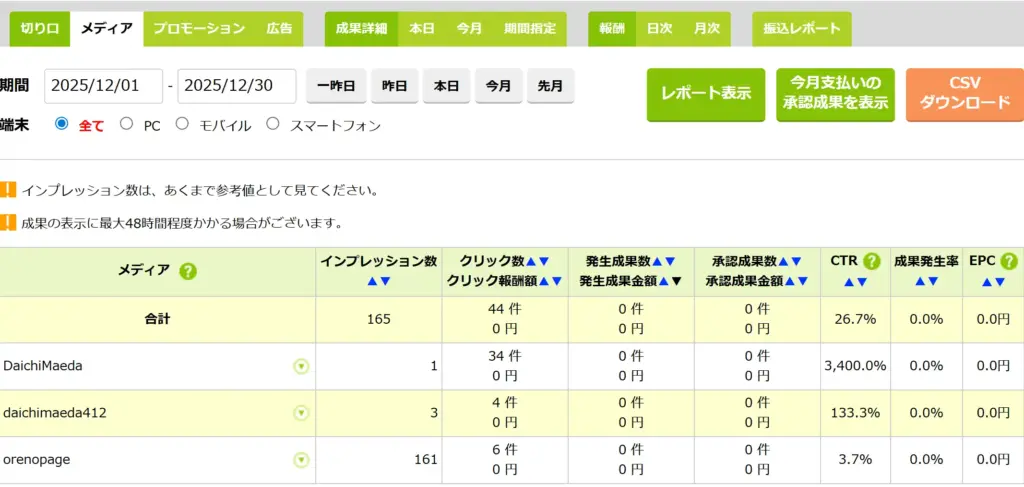The height and width of the screenshot is (487, 1024).
Task: Sort 承認成果数 ascending with up arrow
Action: click(783, 261)
